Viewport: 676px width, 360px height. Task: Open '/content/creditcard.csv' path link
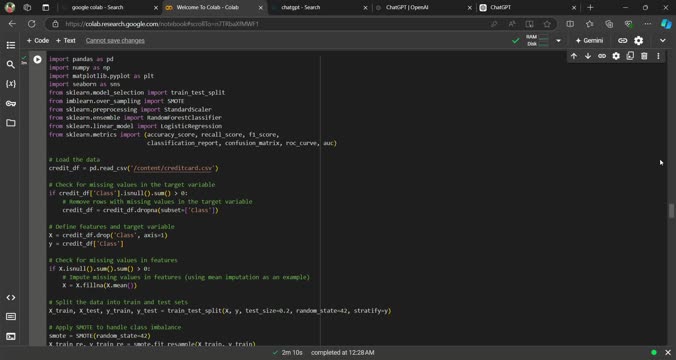pos(172,168)
